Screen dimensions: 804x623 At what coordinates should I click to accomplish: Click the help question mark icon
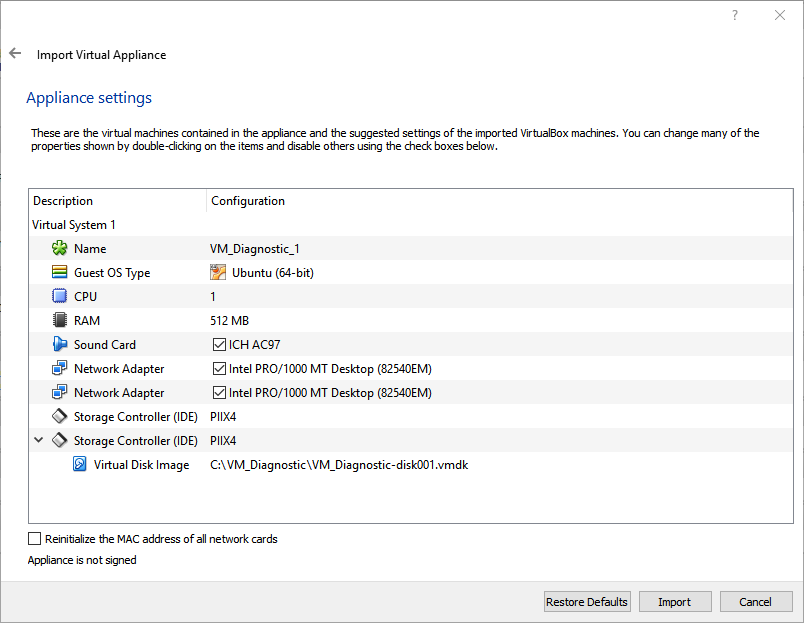pos(735,15)
